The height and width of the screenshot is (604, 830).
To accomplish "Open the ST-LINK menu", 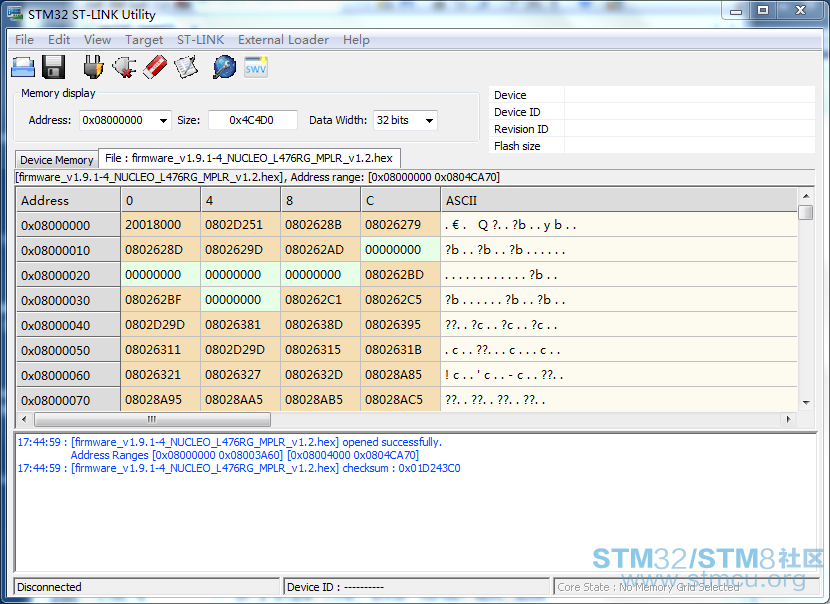I will coord(201,40).
